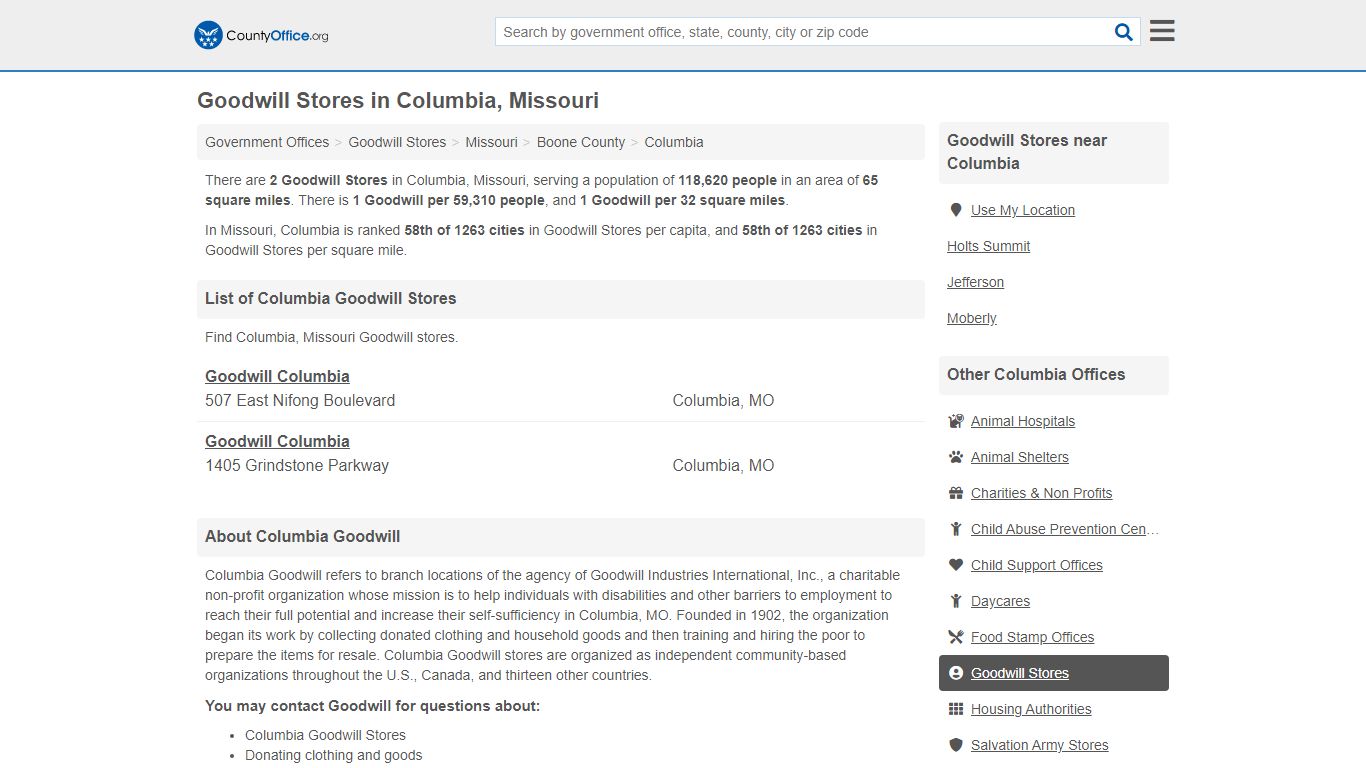This screenshot has height=768, width=1366.
Task: Click the Food Stamp Offices utensils icon
Action: [x=956, y=637]
